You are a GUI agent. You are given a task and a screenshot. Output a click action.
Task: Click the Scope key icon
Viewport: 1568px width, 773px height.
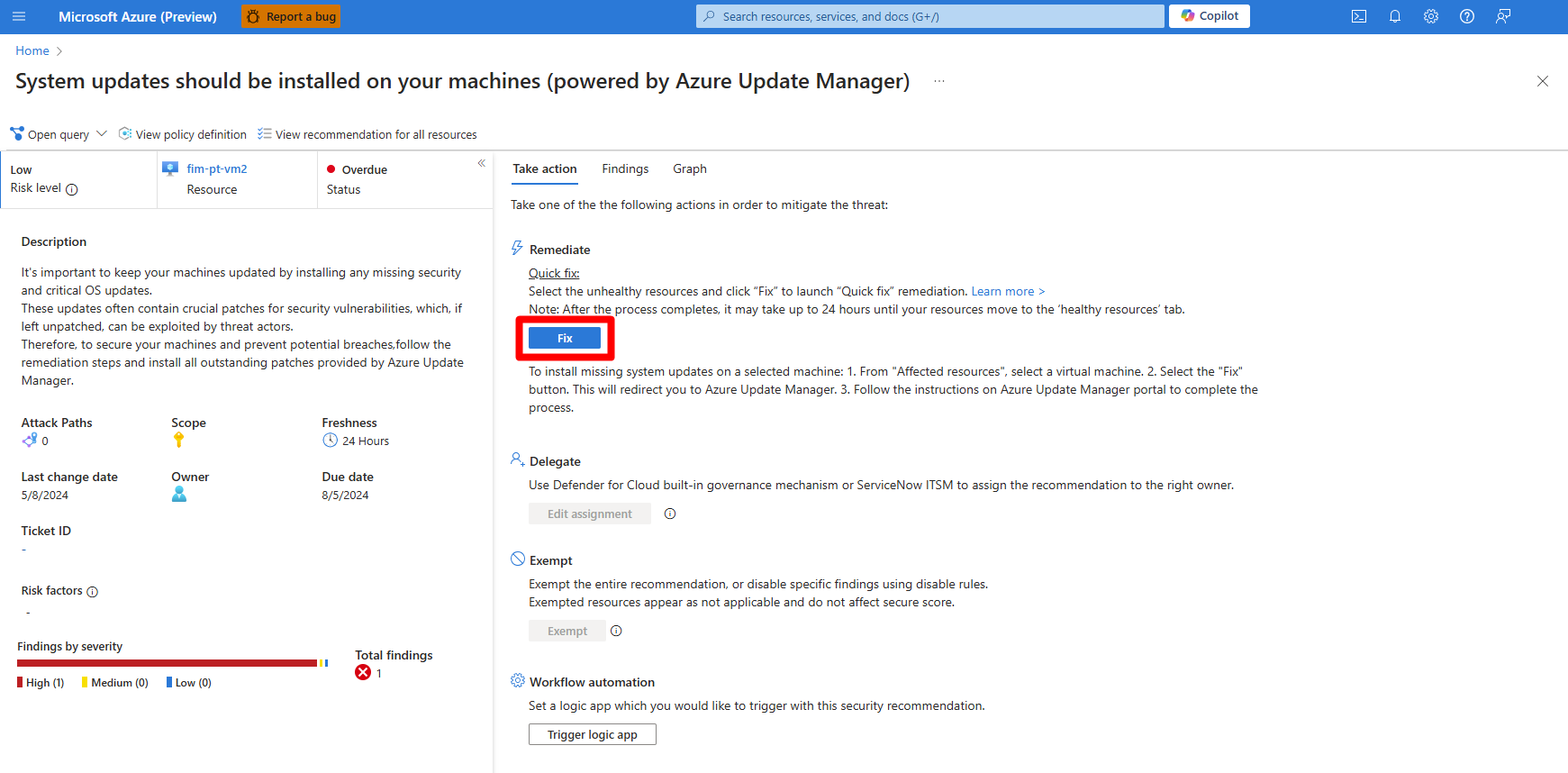tap(178, 440)
